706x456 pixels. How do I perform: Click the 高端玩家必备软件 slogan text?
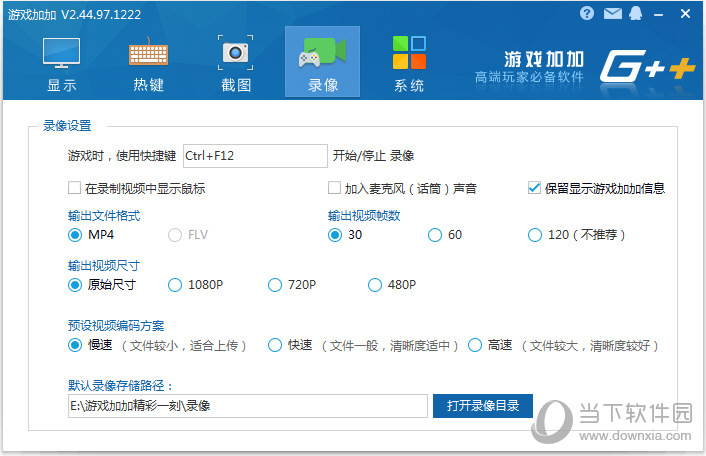[530, 77]
